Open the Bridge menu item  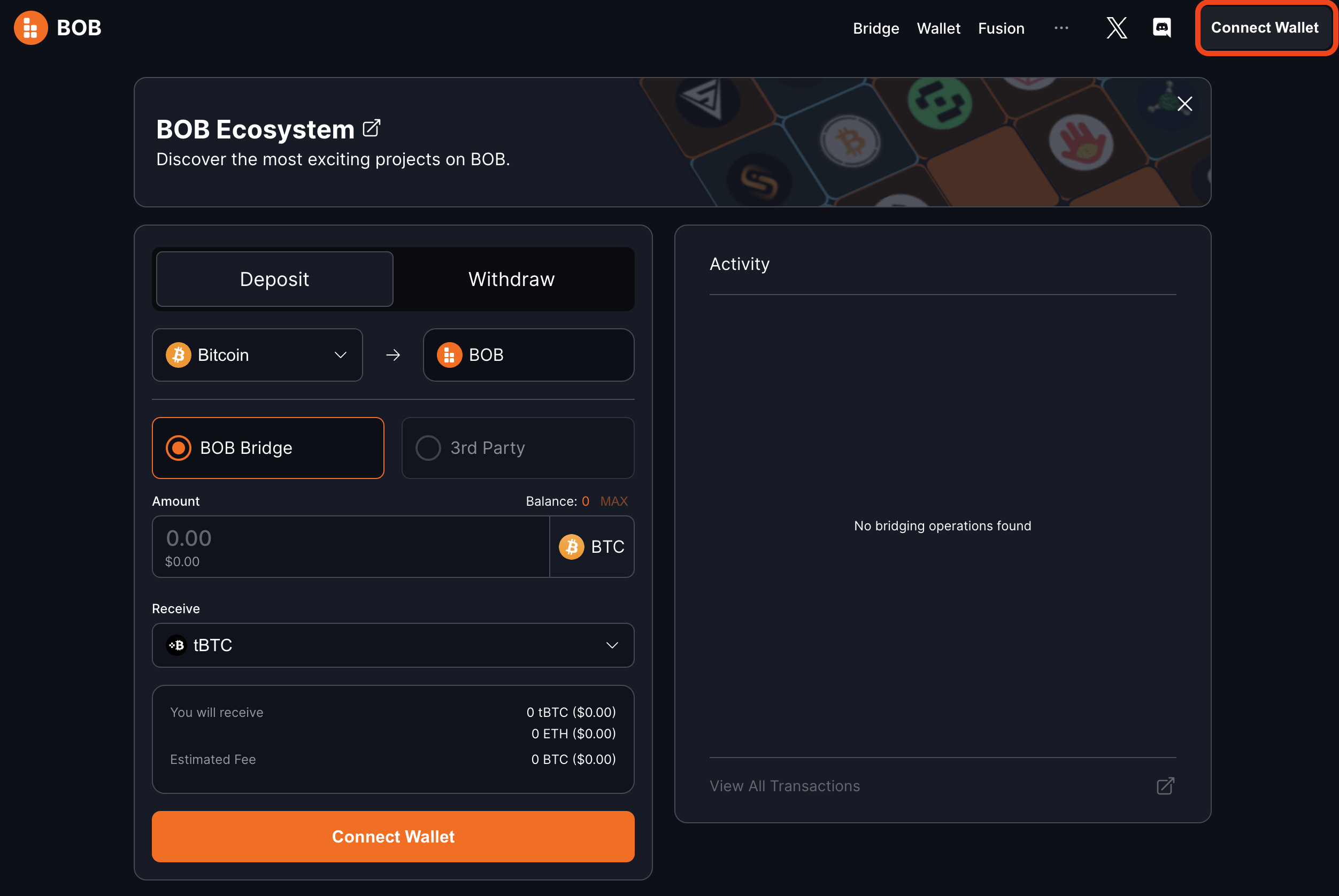[876, 28]
